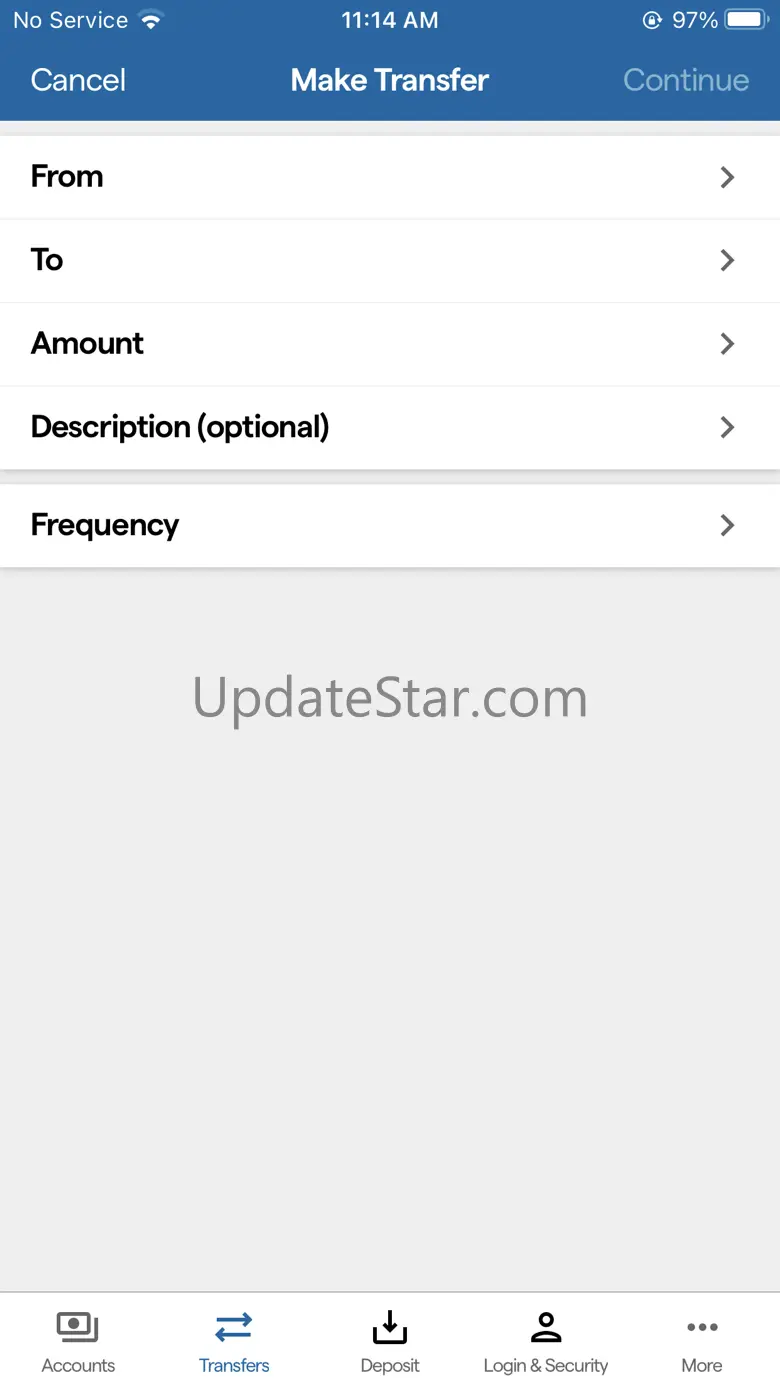Viewport: 780px width, 1387px height.
Task: Open the Description (optional) chevron
Action: tap(727, 427)
